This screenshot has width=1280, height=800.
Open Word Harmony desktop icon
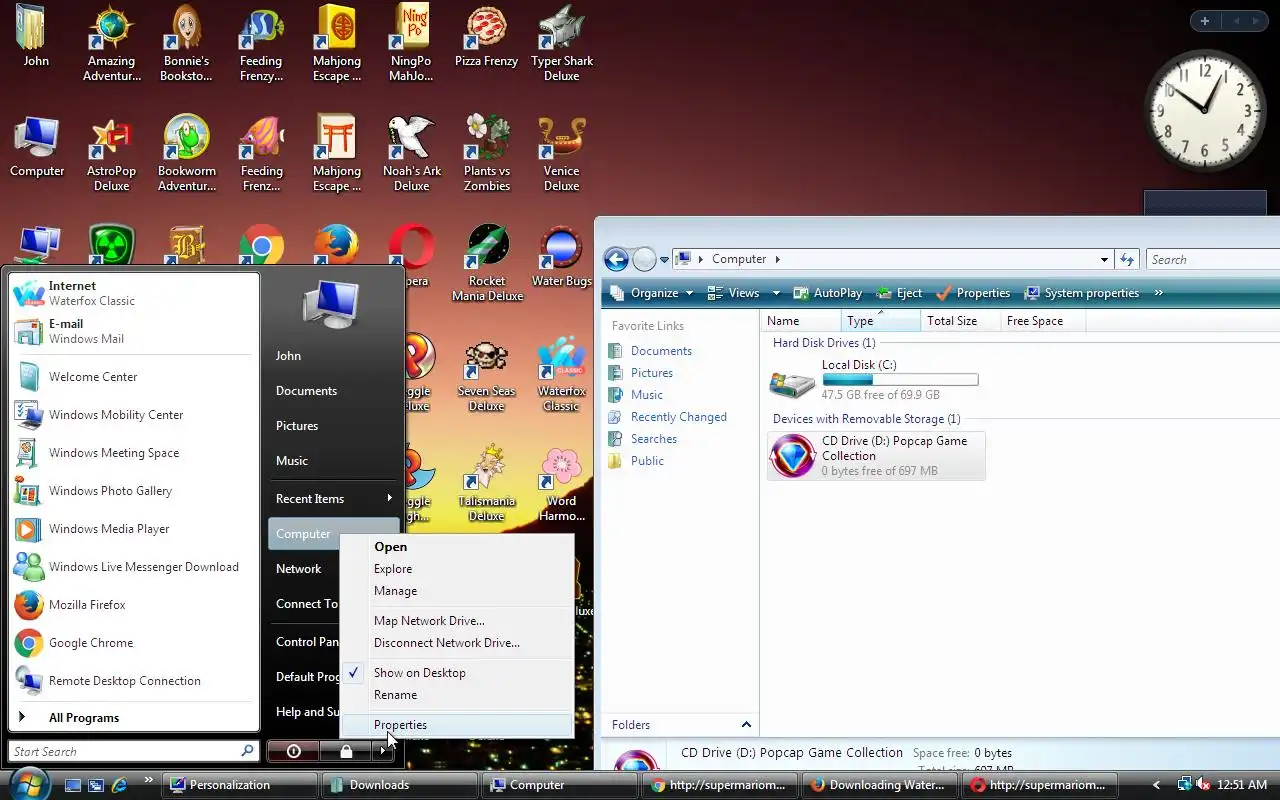click(561, 484)
